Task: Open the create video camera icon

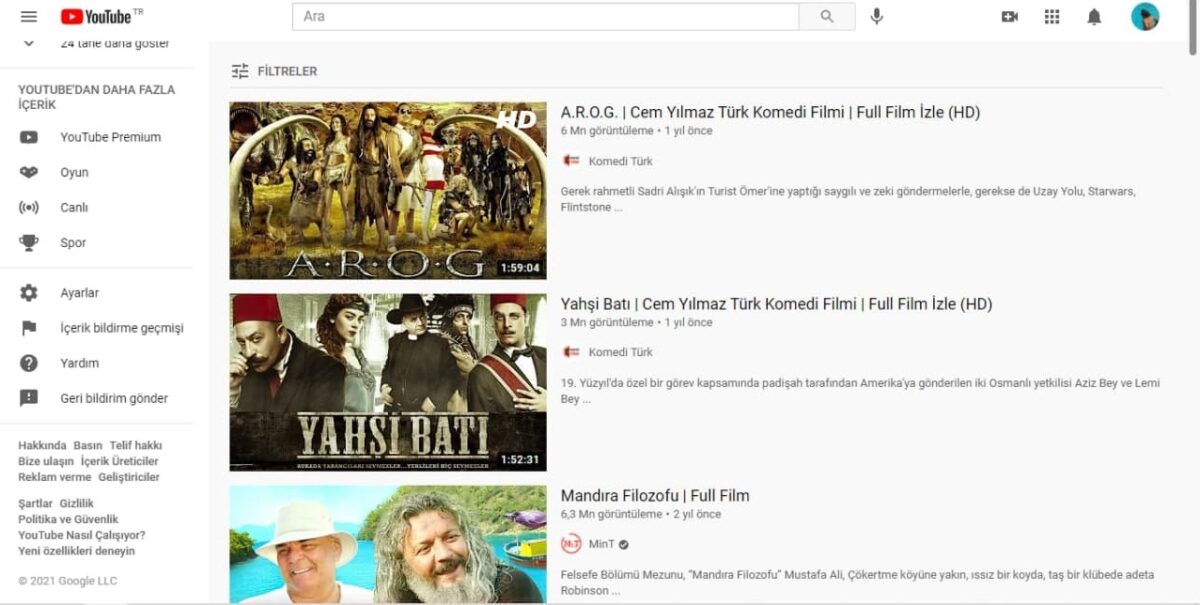Action: tap(1010, 17)
